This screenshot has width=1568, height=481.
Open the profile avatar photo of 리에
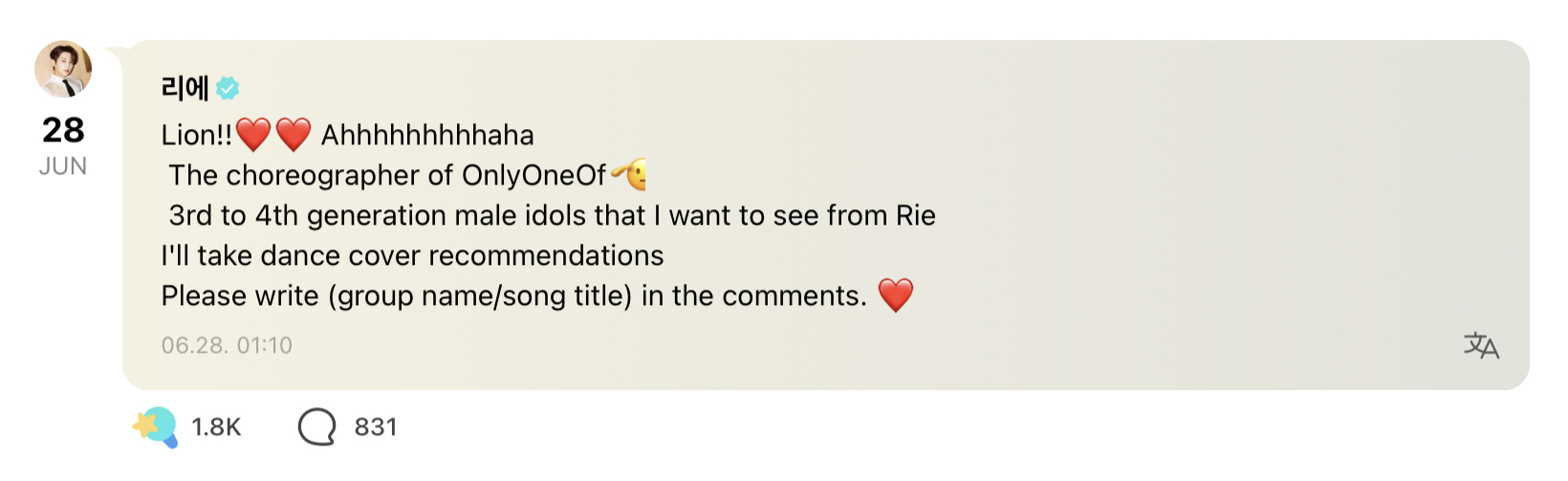(63, 69)
